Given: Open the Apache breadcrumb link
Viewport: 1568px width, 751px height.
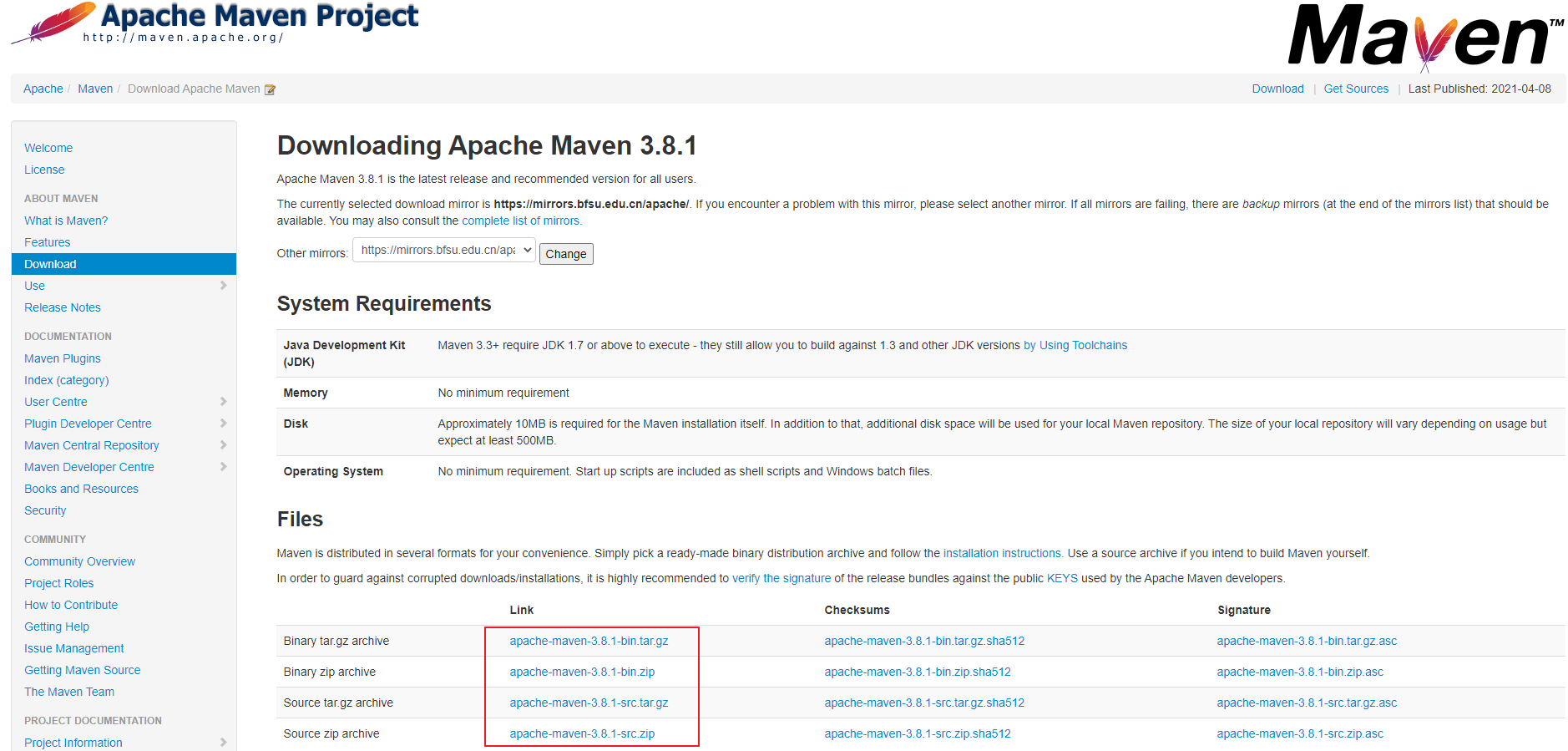Looking at the screenshot, I should (x=43, y=89).
